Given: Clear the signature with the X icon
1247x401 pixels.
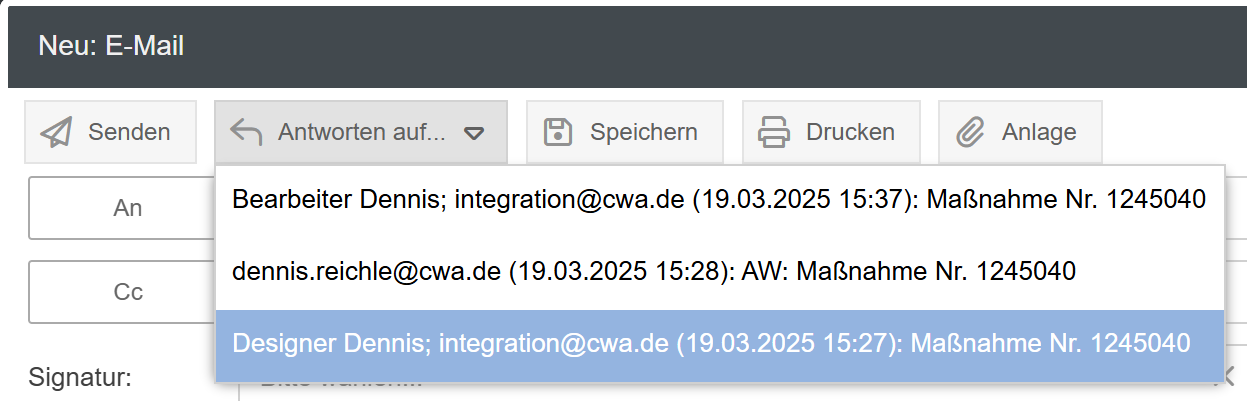Looking at the screenshot, I should click(1227, 376).
